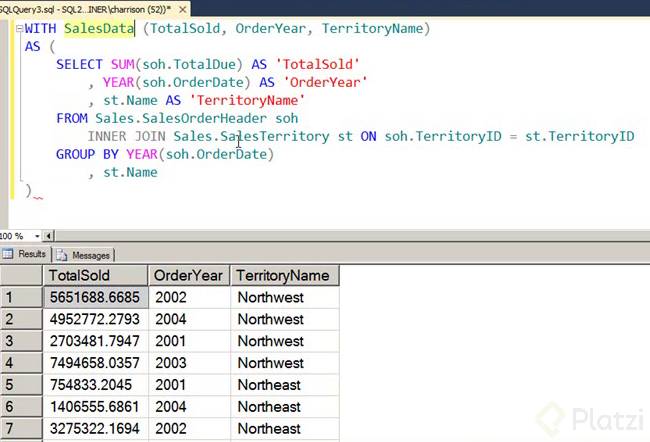Select all via grid corner cell
650x442 pixels.
(21, 275)
